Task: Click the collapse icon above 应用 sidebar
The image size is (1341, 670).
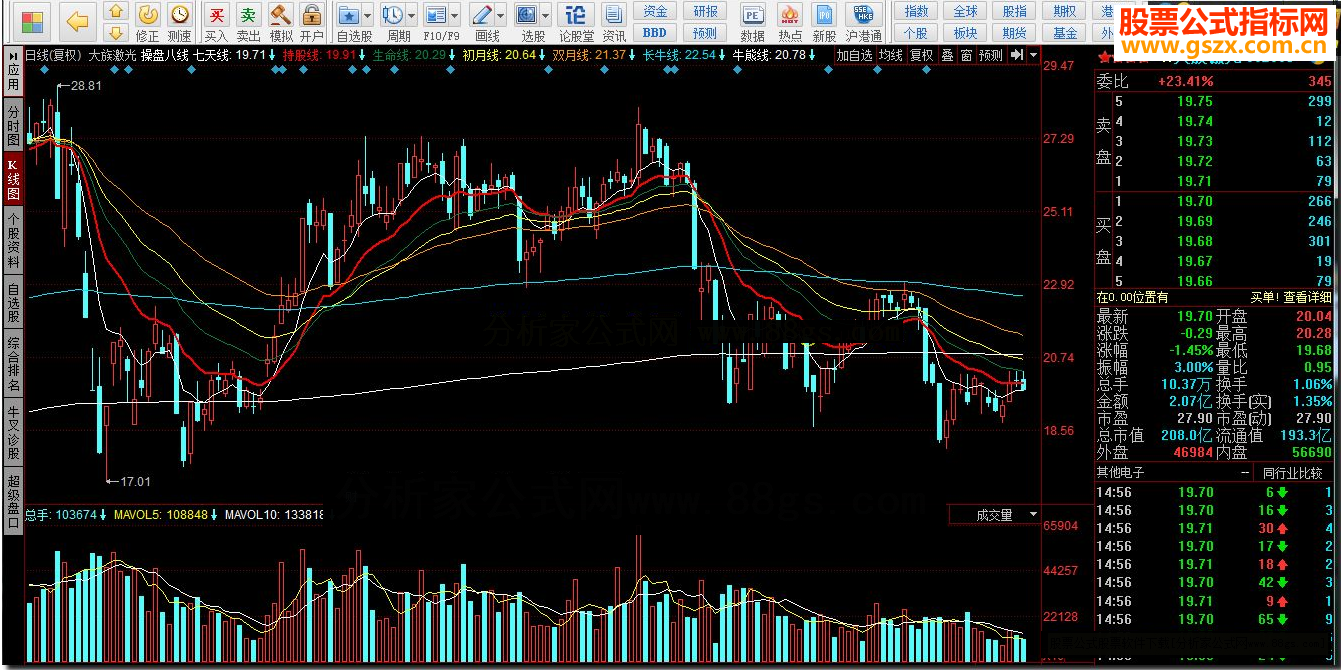Action: click(x=13, y=55)
